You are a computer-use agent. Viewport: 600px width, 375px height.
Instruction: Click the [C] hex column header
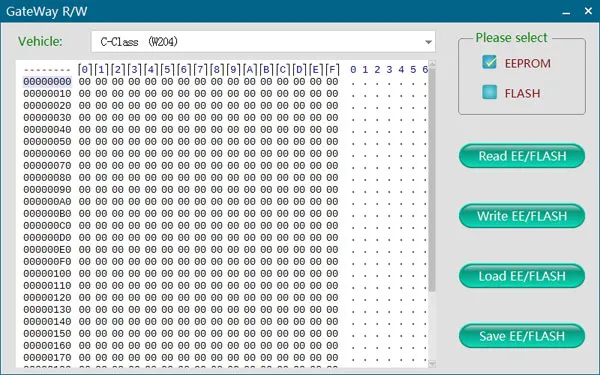coord(282,70)
